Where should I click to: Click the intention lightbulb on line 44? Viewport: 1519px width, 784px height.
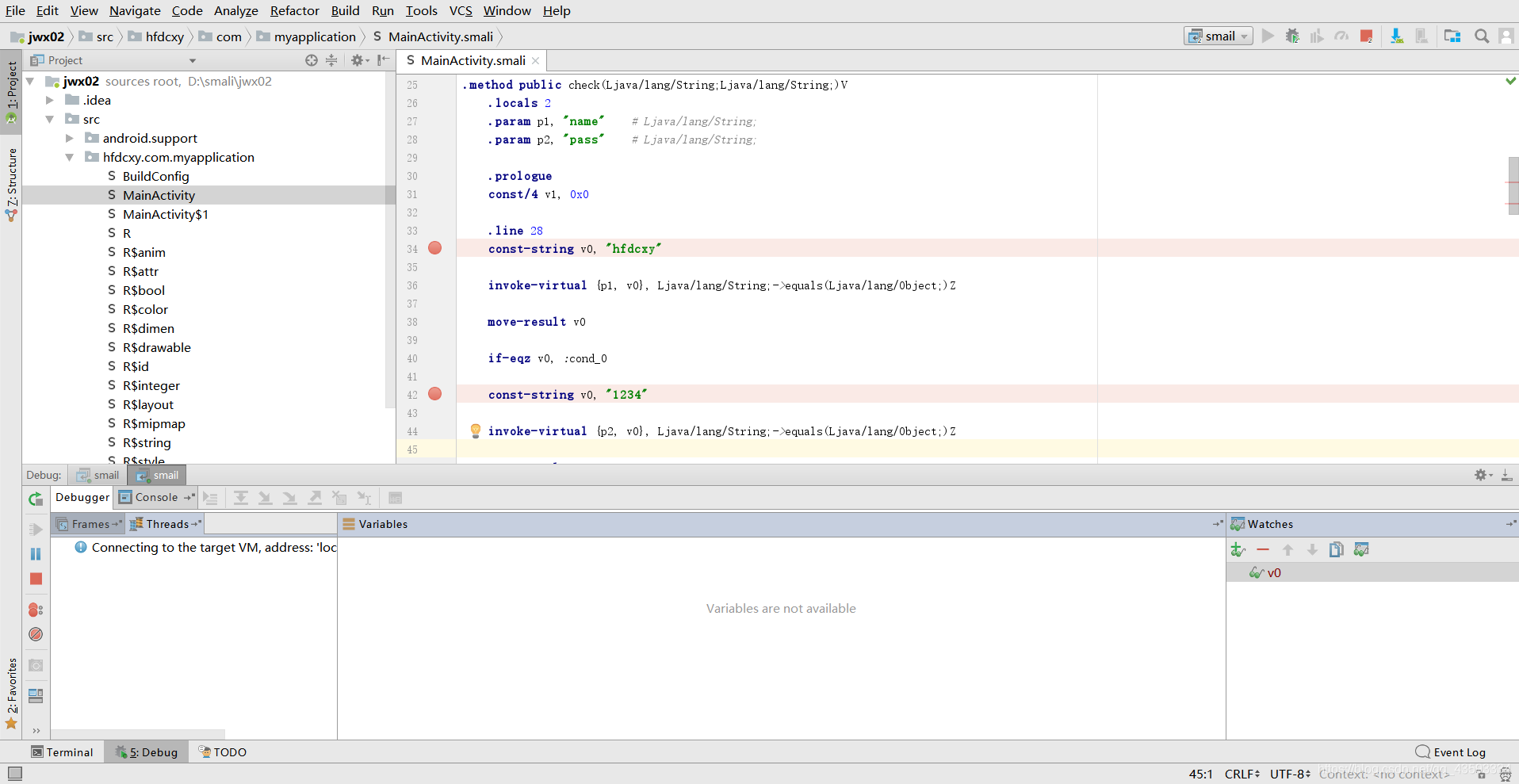coord(476,430)
